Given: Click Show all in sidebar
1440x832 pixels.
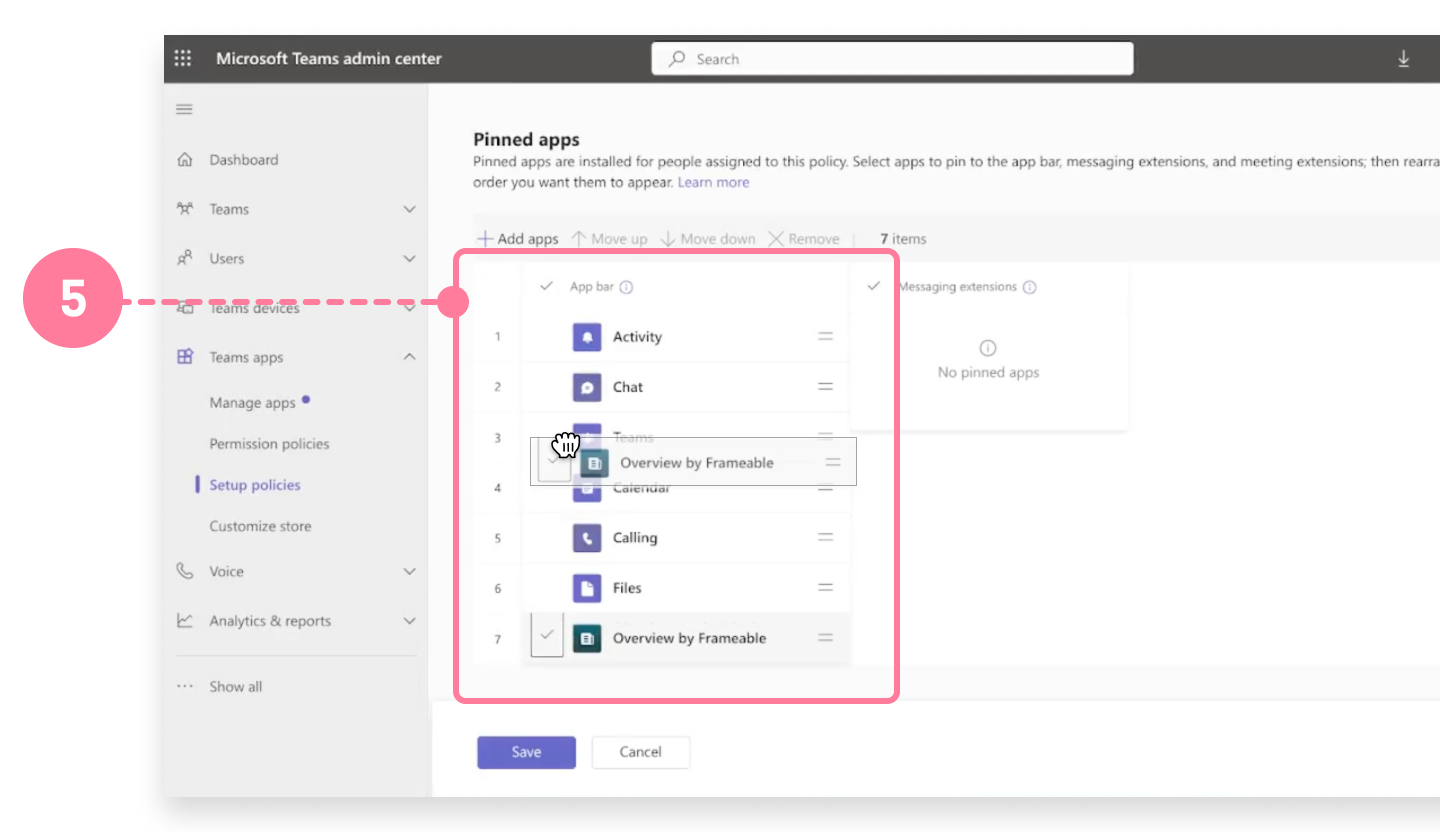Looking at the screenshot, I should click(236, 687).
